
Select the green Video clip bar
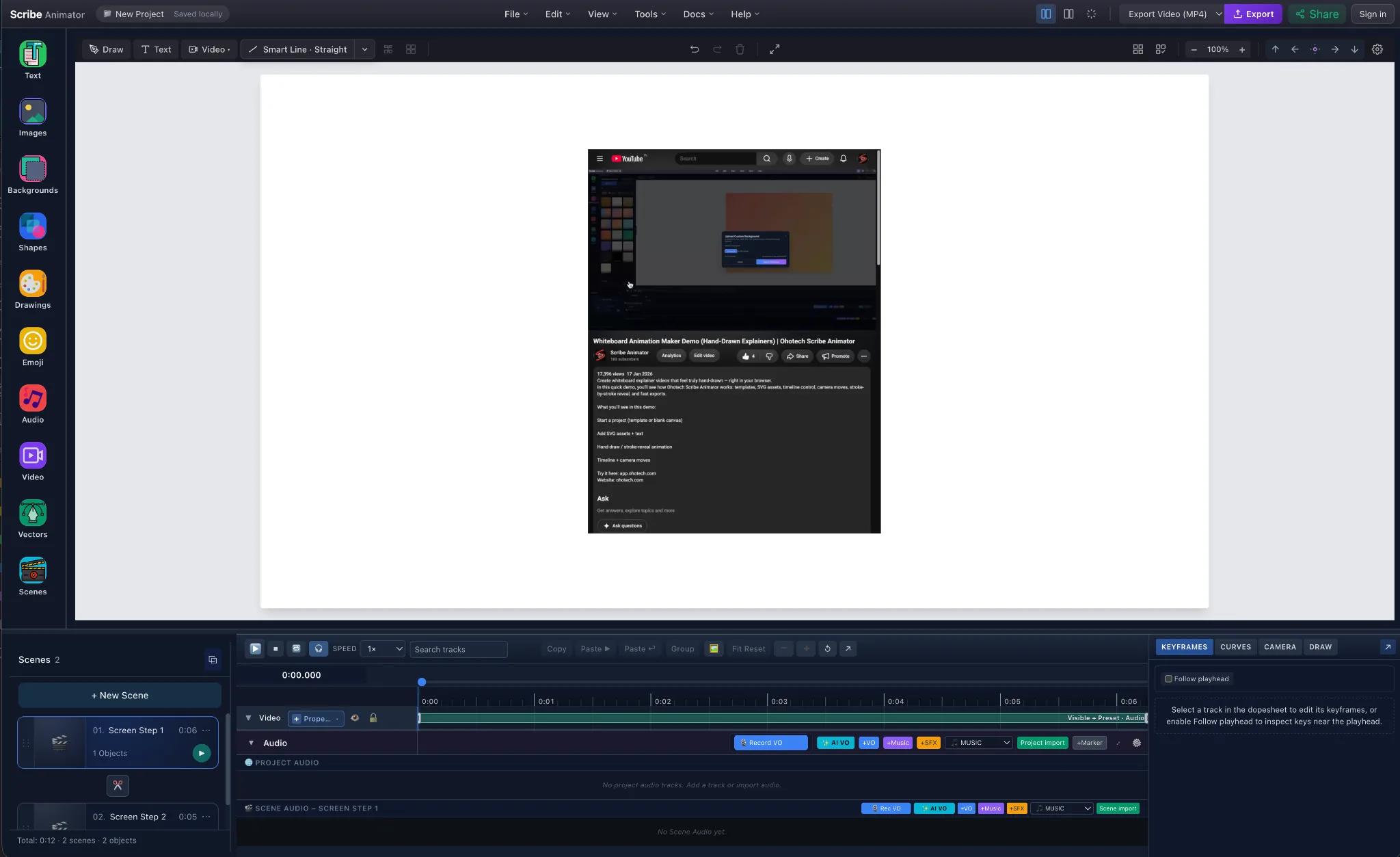coord(783,717)
